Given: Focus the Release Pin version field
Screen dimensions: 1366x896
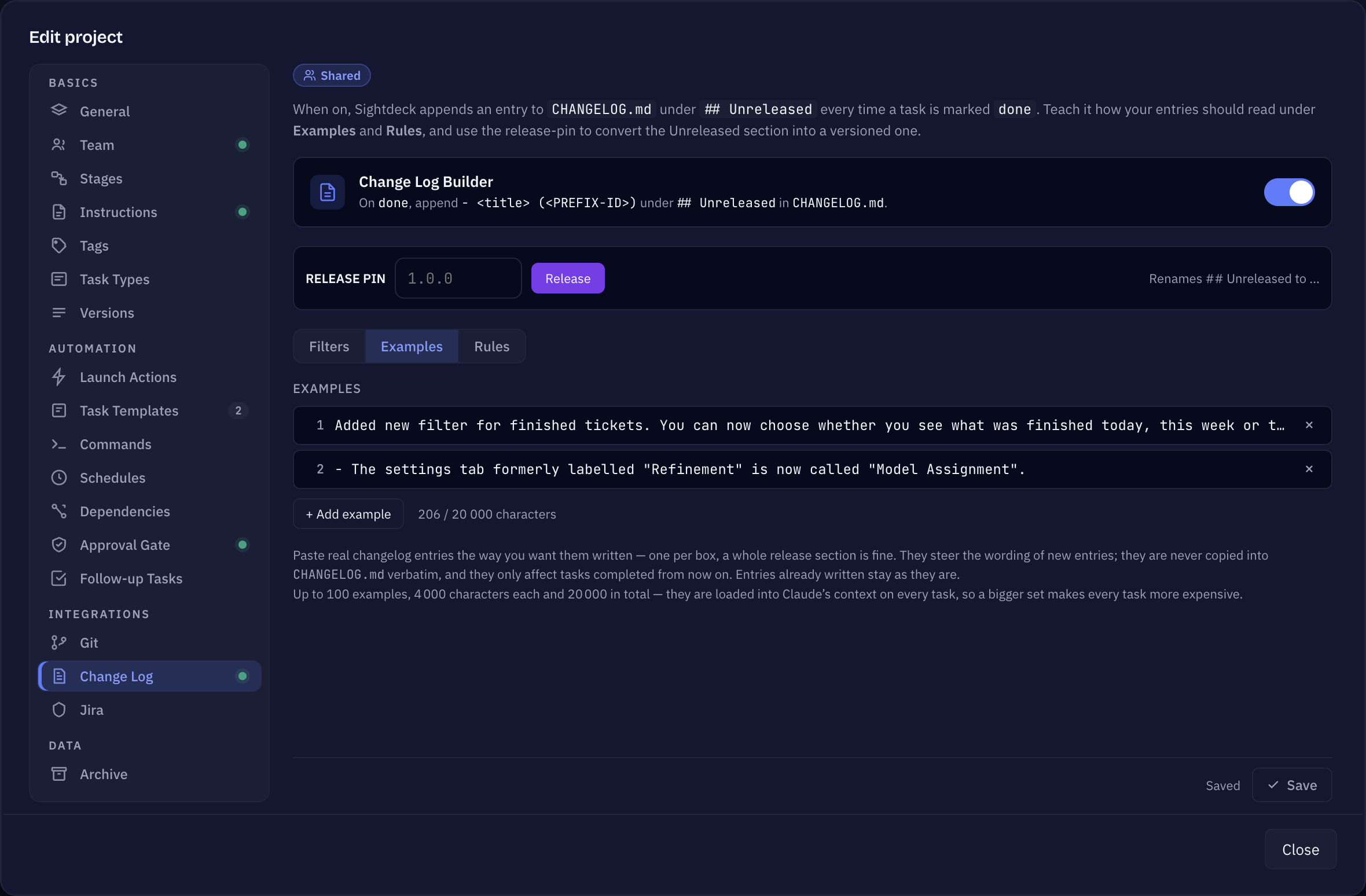Looking at the screenshot, I should tap(458, 278).
